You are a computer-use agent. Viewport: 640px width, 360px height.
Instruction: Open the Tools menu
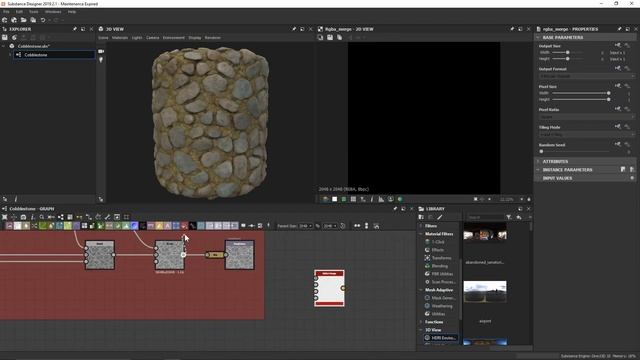33,12
